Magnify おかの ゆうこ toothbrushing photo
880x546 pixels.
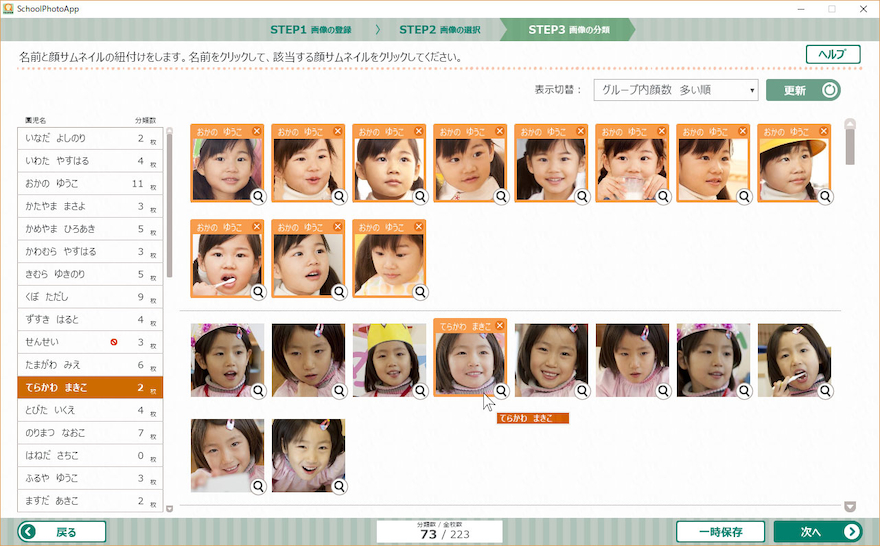(258, 292)
